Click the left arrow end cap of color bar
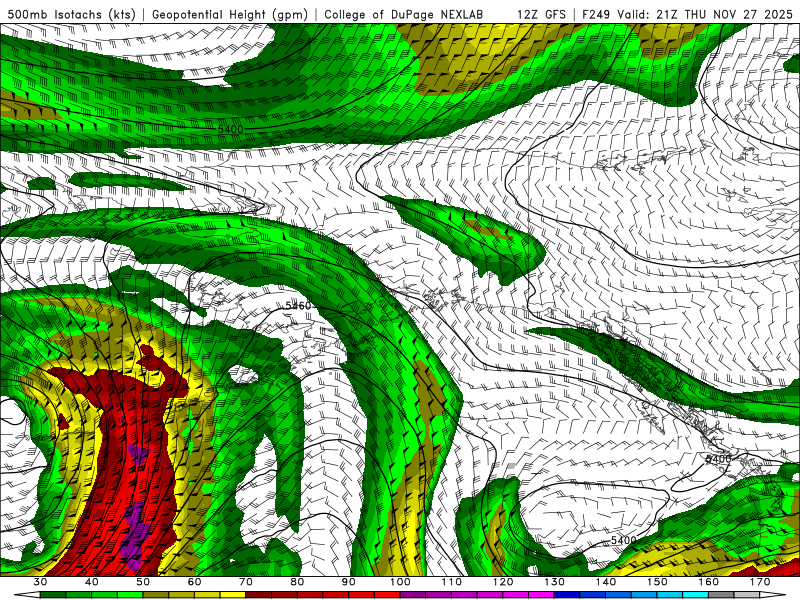 [27, 595]
